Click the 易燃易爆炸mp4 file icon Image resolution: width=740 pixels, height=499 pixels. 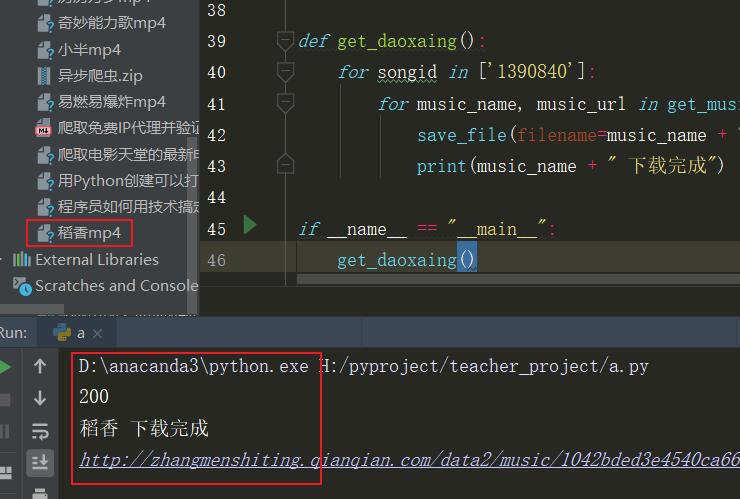click(46, 102)
